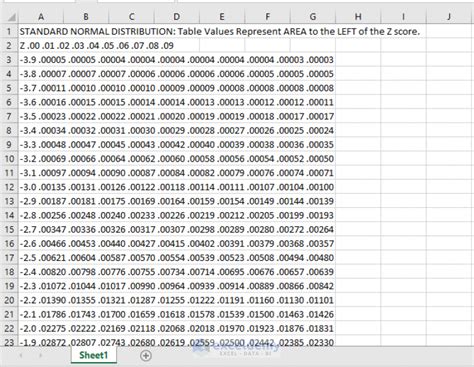Select column J header
This screenshot has width=474, height=367.
click(449, 16)
